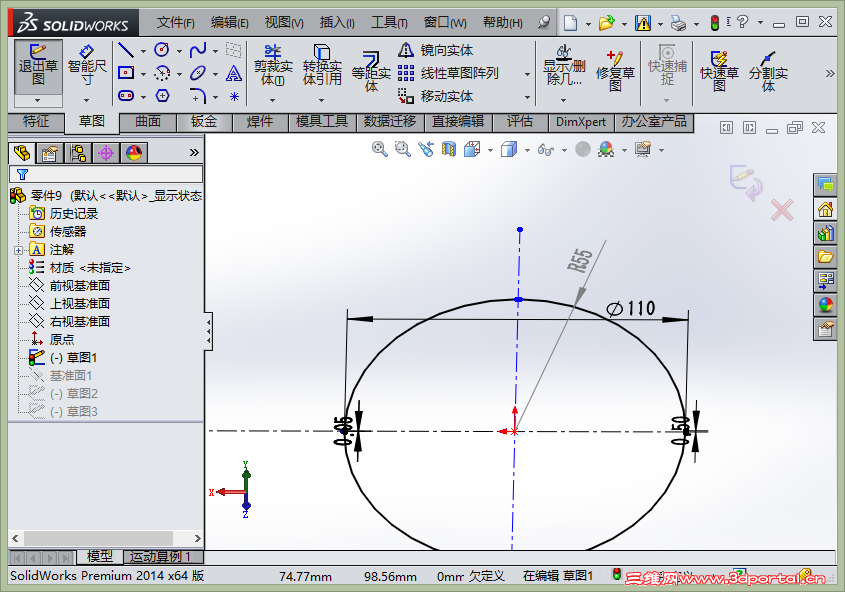Toggle hide/show items glasses icon
845x592 pixels.
pos(545,149)
